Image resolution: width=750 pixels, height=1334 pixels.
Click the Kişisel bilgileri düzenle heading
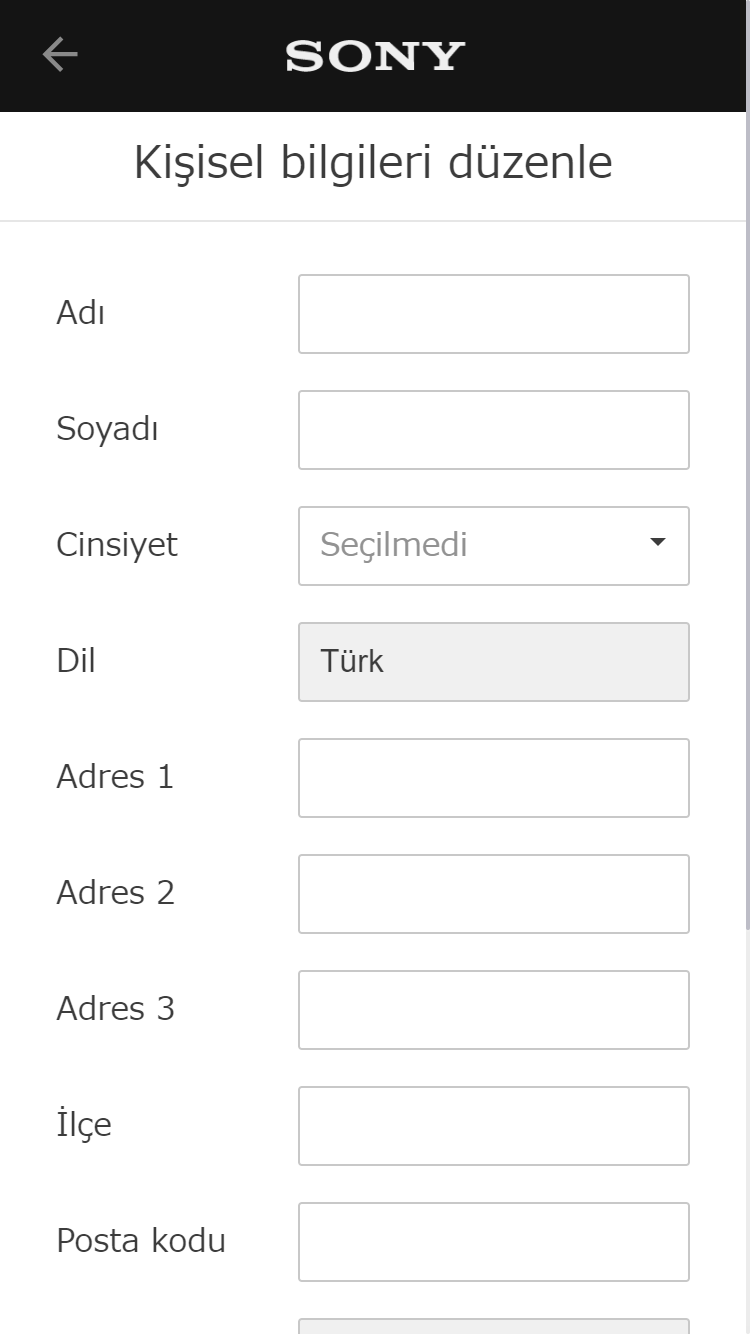coord(374,162)
